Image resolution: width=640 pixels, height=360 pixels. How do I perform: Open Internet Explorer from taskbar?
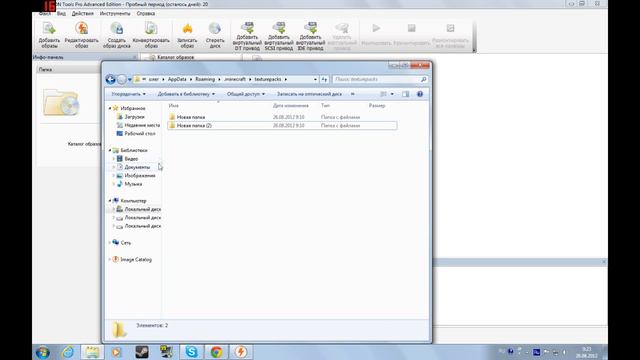pos(68,352)
